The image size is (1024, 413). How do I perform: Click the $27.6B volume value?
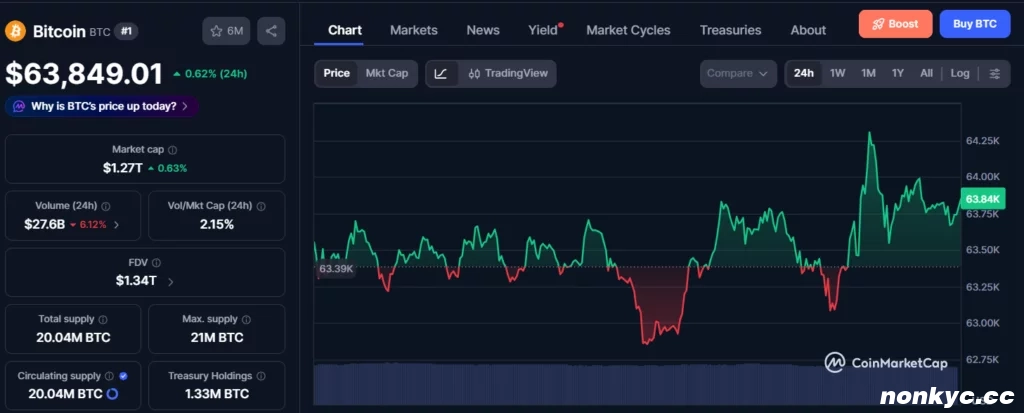[44, 225]
